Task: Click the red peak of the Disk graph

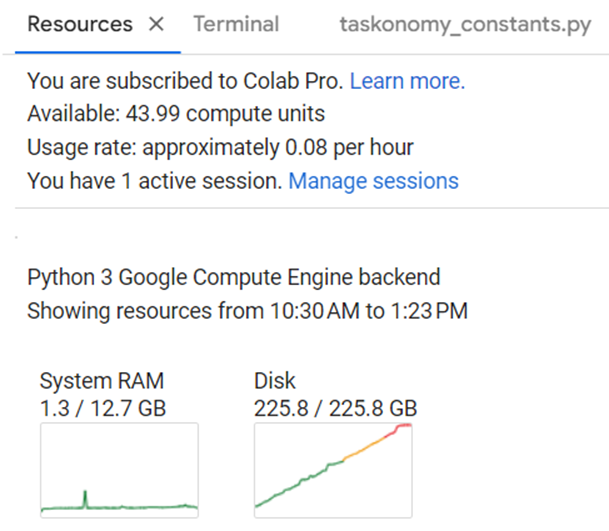Action: 402,427
